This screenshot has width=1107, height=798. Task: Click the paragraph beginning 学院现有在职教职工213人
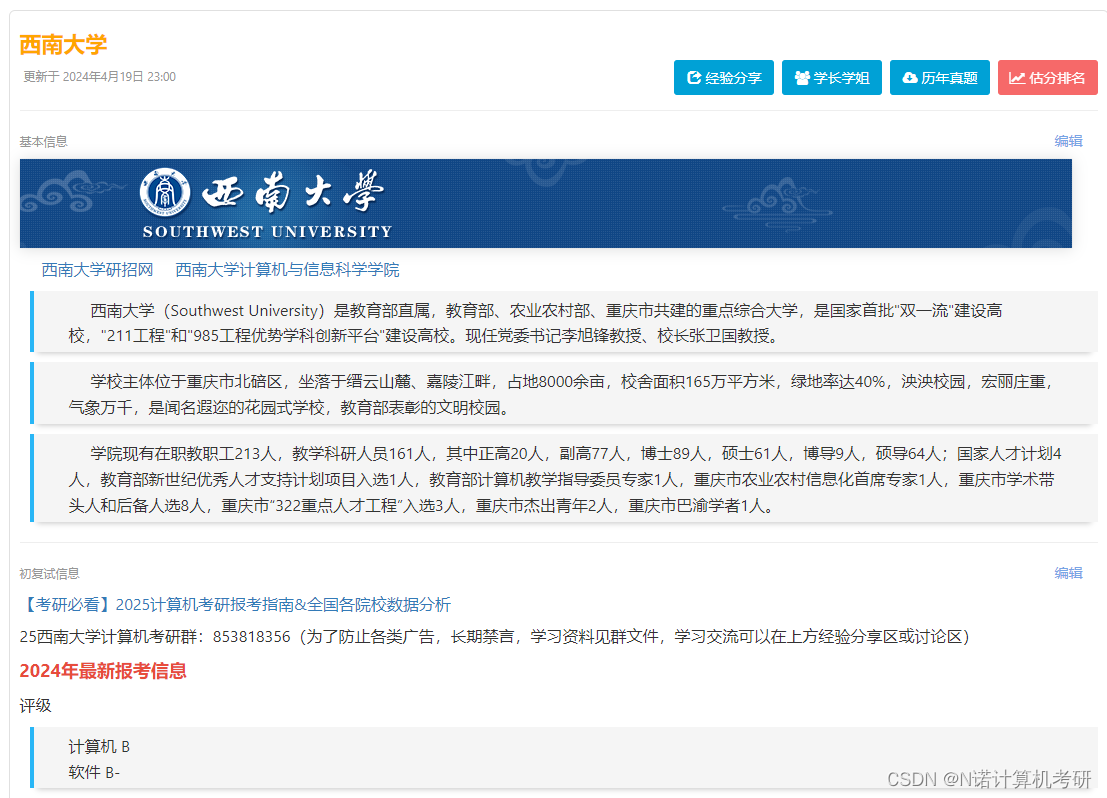tap(564, 478)
